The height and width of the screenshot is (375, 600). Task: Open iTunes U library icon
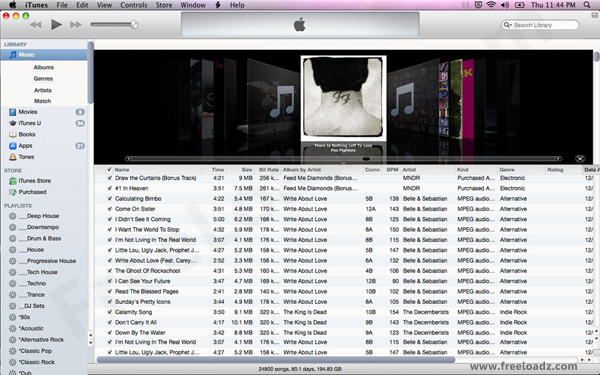13,123
